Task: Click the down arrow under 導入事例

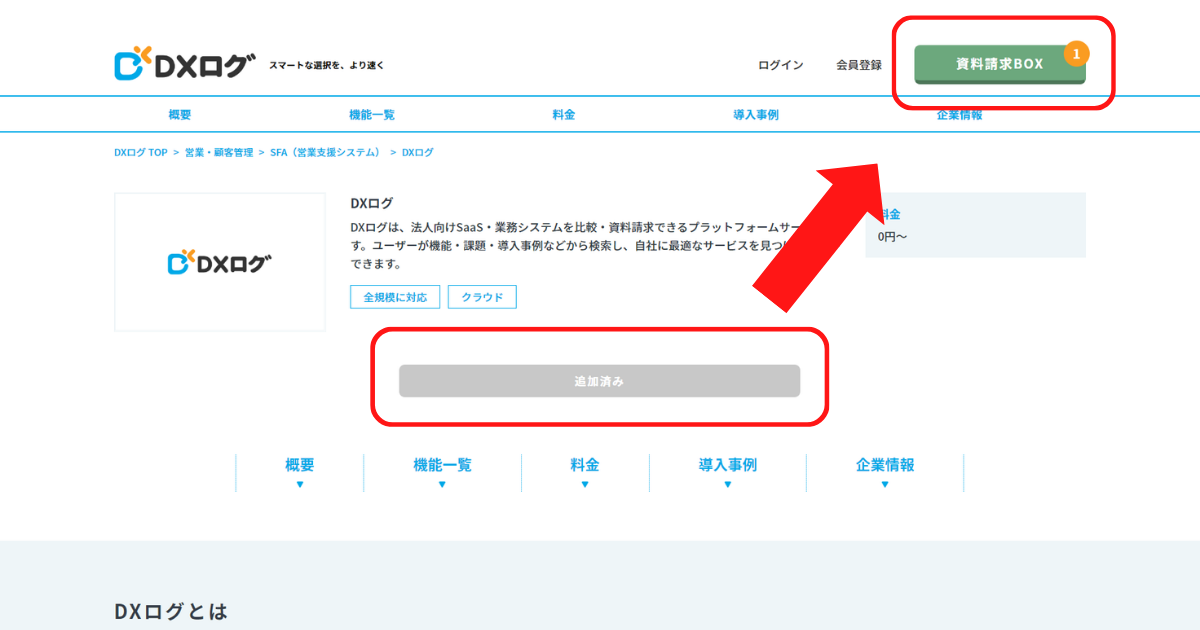Action: pos(728,485)
